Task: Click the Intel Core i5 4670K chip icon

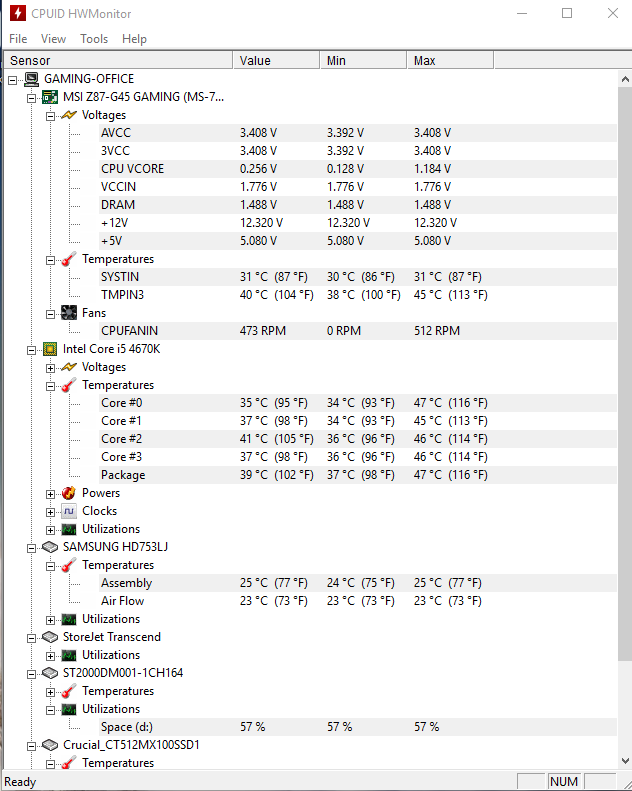Action: pyautogui.click(x=50, y=349)
